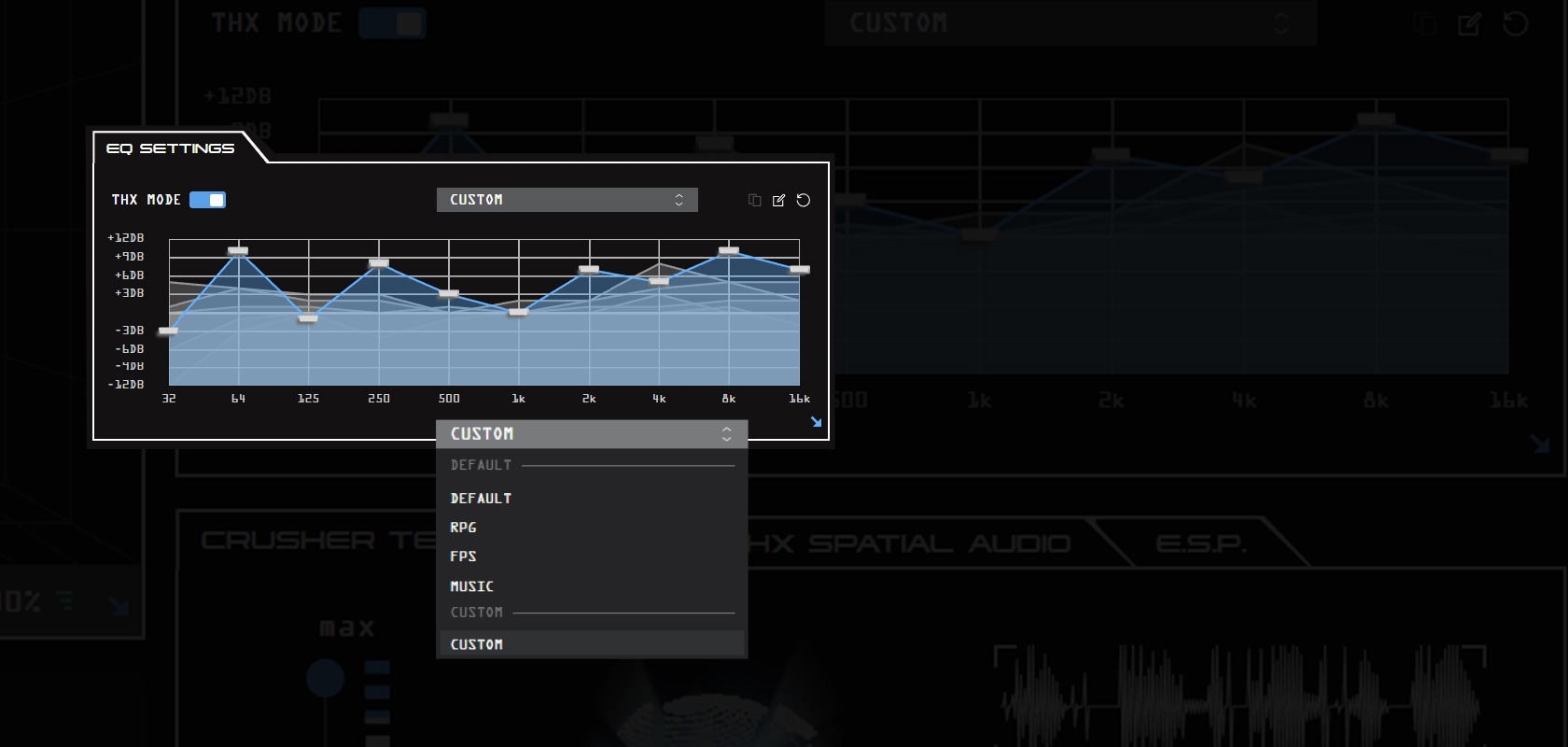1568x747 pixels.
Task: Click the copy EQ profile icon in EQ Settings
Action: pos(754,200)
